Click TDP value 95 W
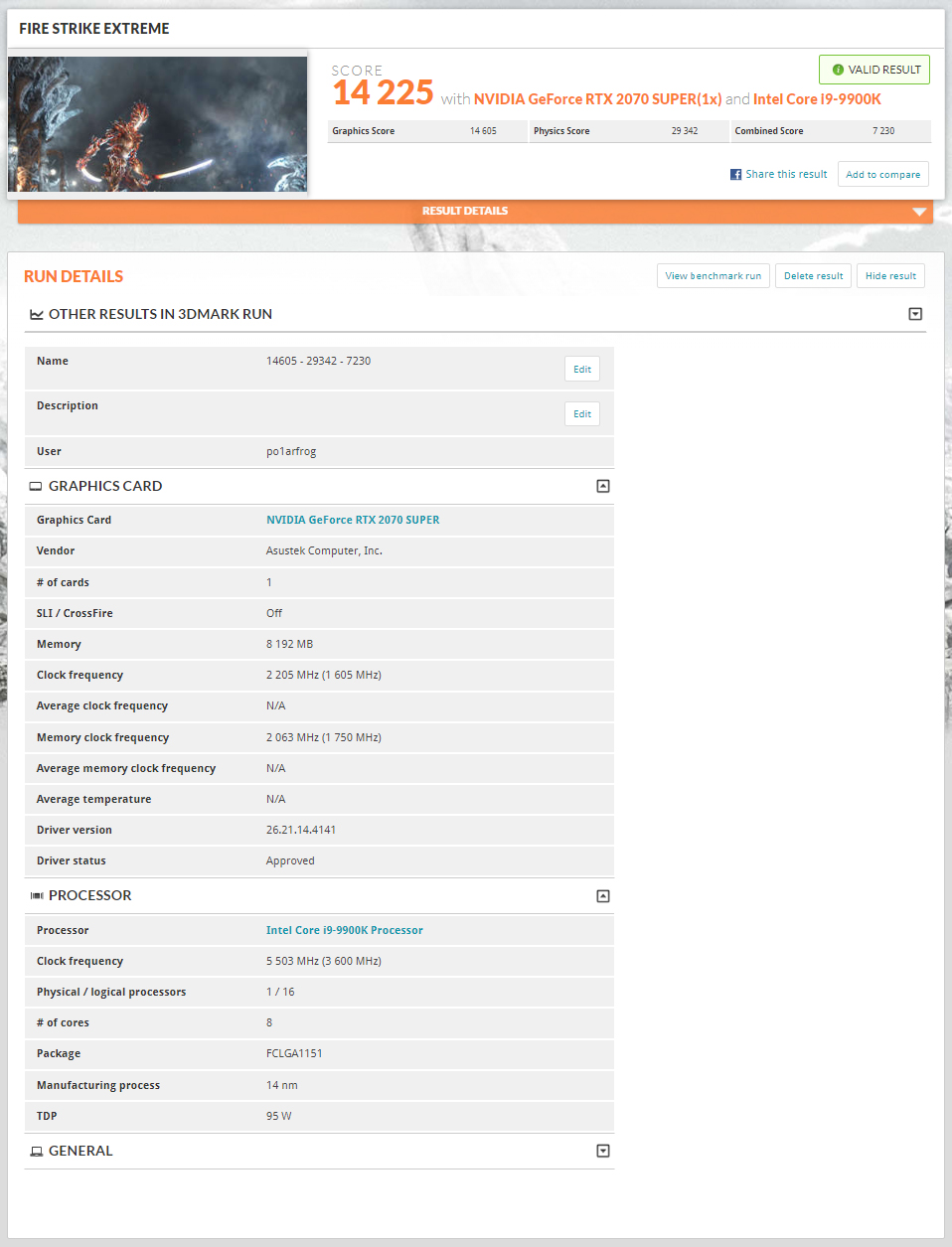This screenshot has height=1247, width=952. (x=279, y=1116)
